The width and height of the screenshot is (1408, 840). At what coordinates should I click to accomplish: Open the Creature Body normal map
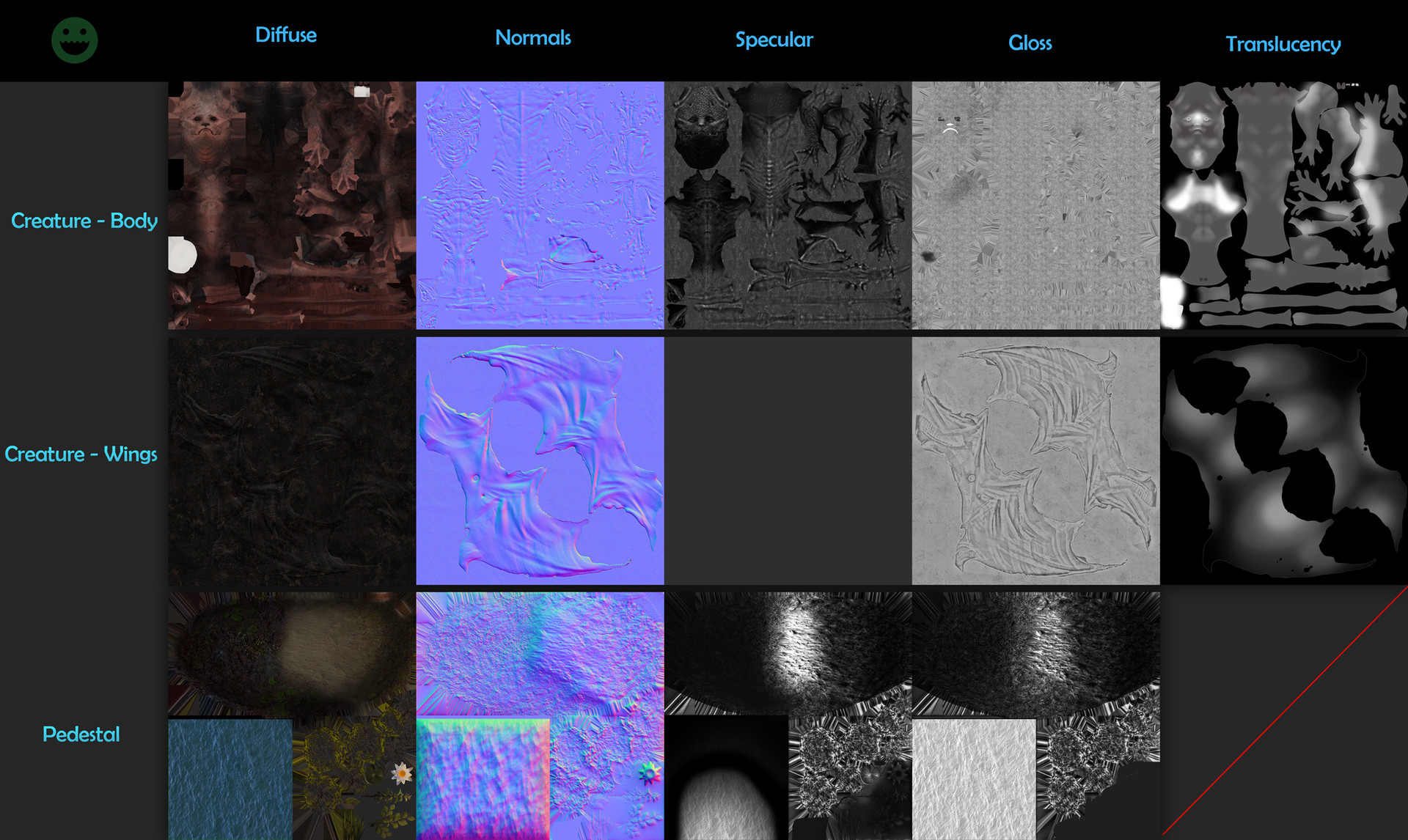click(x=540, y=205)
